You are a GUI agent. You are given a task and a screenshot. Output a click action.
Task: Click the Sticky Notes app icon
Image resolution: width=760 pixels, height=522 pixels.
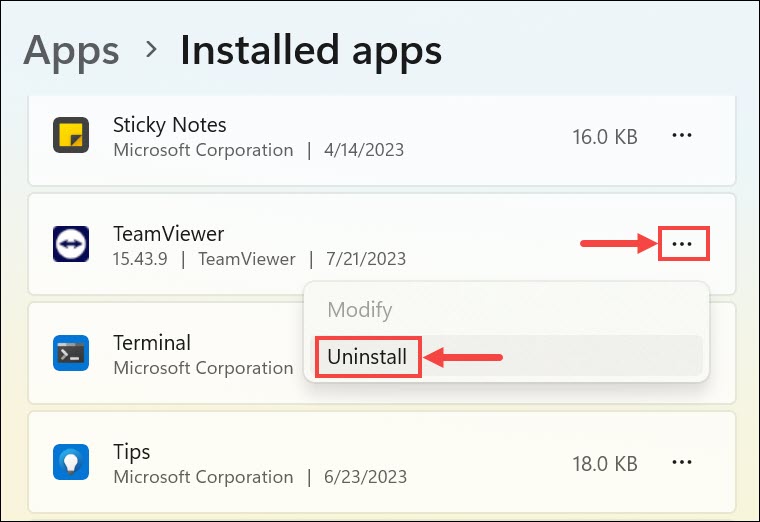(71, 136)
